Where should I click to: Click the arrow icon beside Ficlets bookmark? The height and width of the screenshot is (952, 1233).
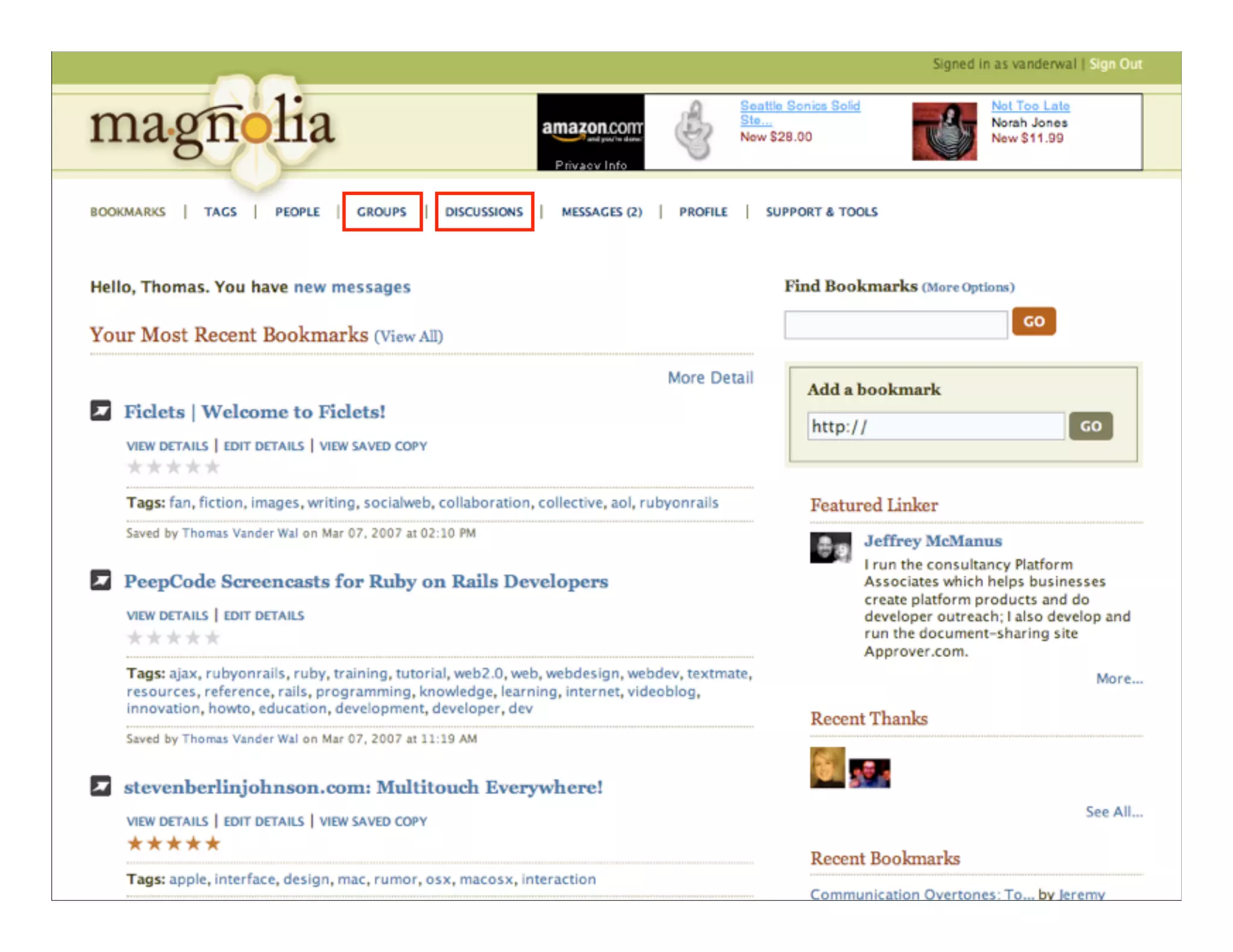[101, 411]
